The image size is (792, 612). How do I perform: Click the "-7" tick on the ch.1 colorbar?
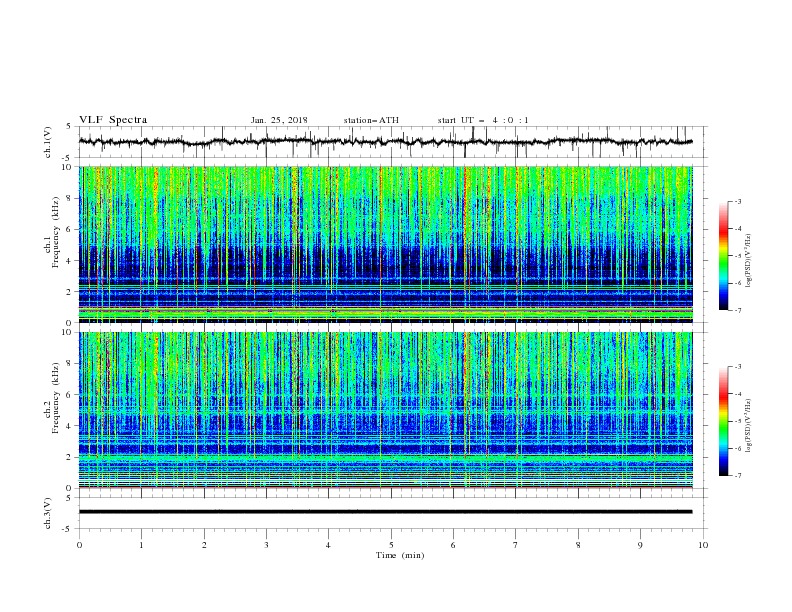[737, 310]
